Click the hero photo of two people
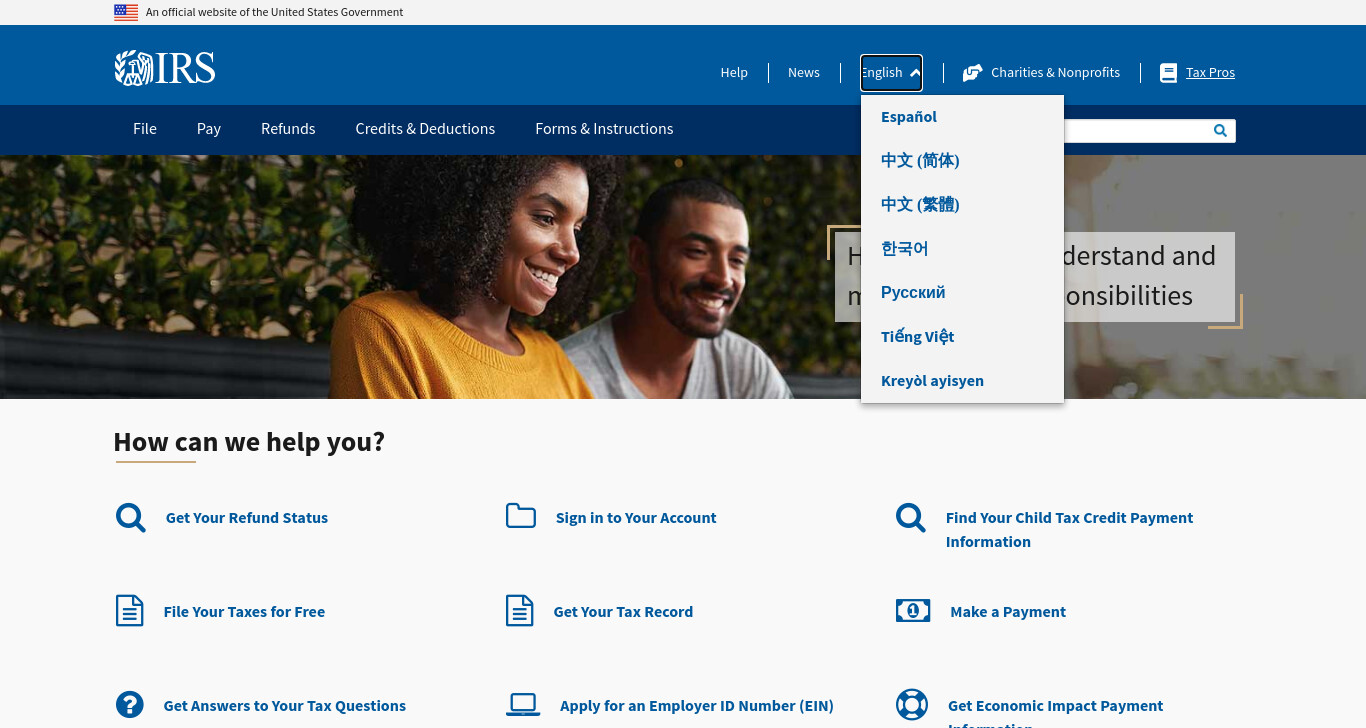Viewport: 1366px width, 728px height. pyautogui.click(x=560, y=277)
